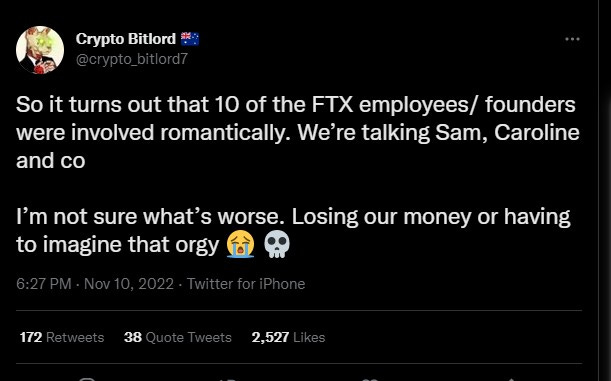The image size is (611, 381).
Task: Select the skull emoji in the tweet
Action: [277, 244]
